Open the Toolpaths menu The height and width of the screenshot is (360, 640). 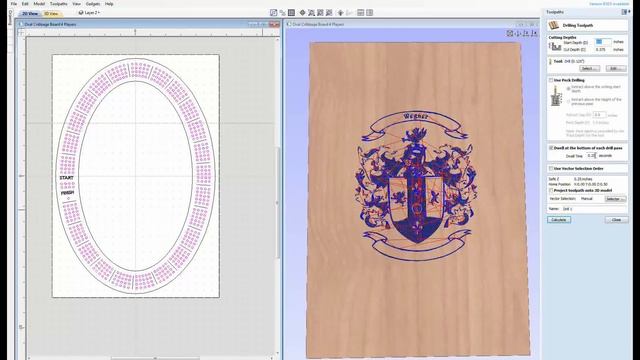[59, 4]
